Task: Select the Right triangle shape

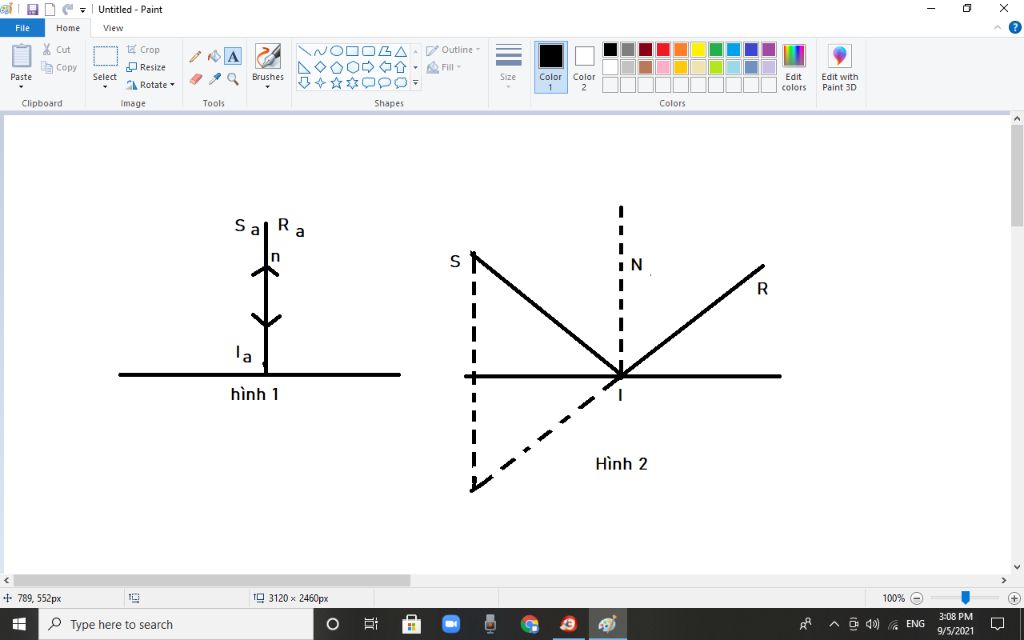Action: (304, 67)
